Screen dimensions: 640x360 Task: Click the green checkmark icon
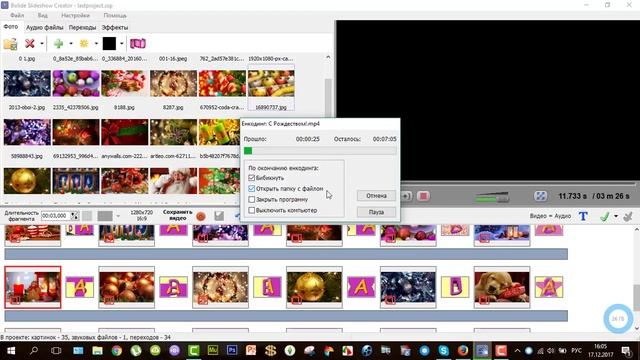[x=604, y=216]
